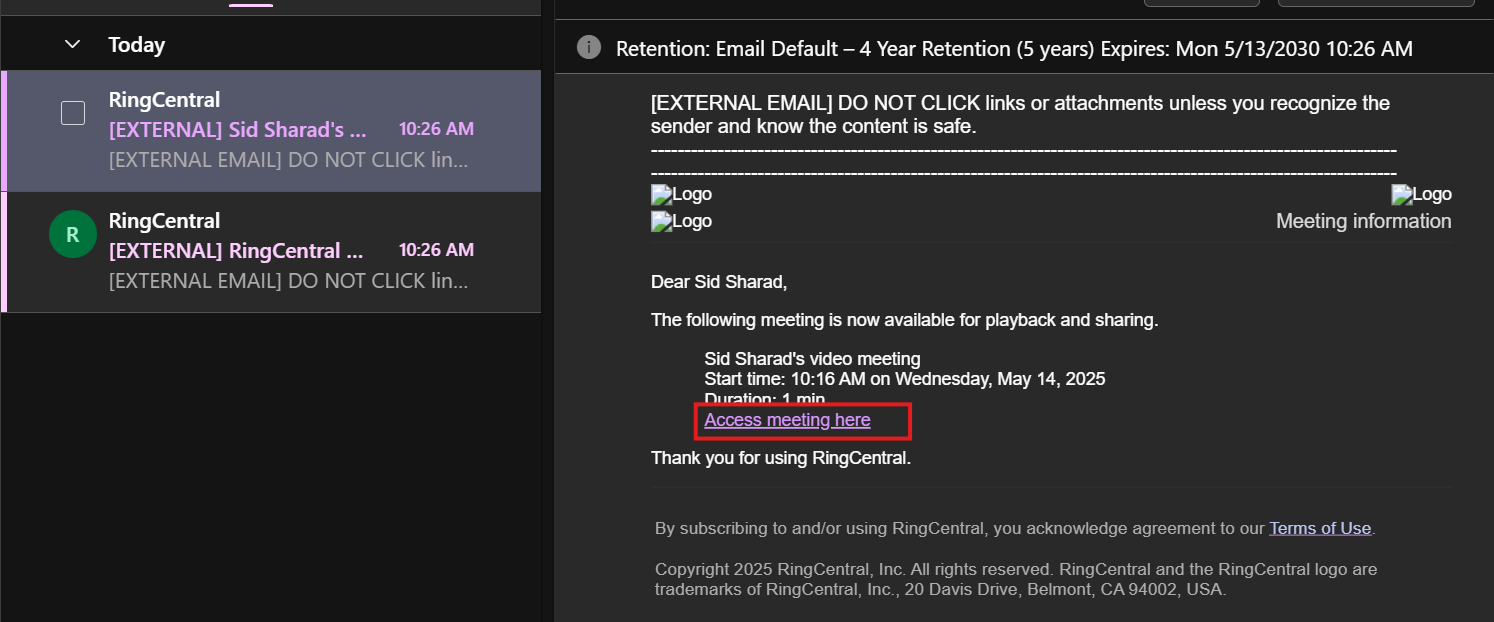Click 10:26 AM timestamp on Sid Sharad's email
This screenshot has height=622, width=1494.
click(436, 129)
